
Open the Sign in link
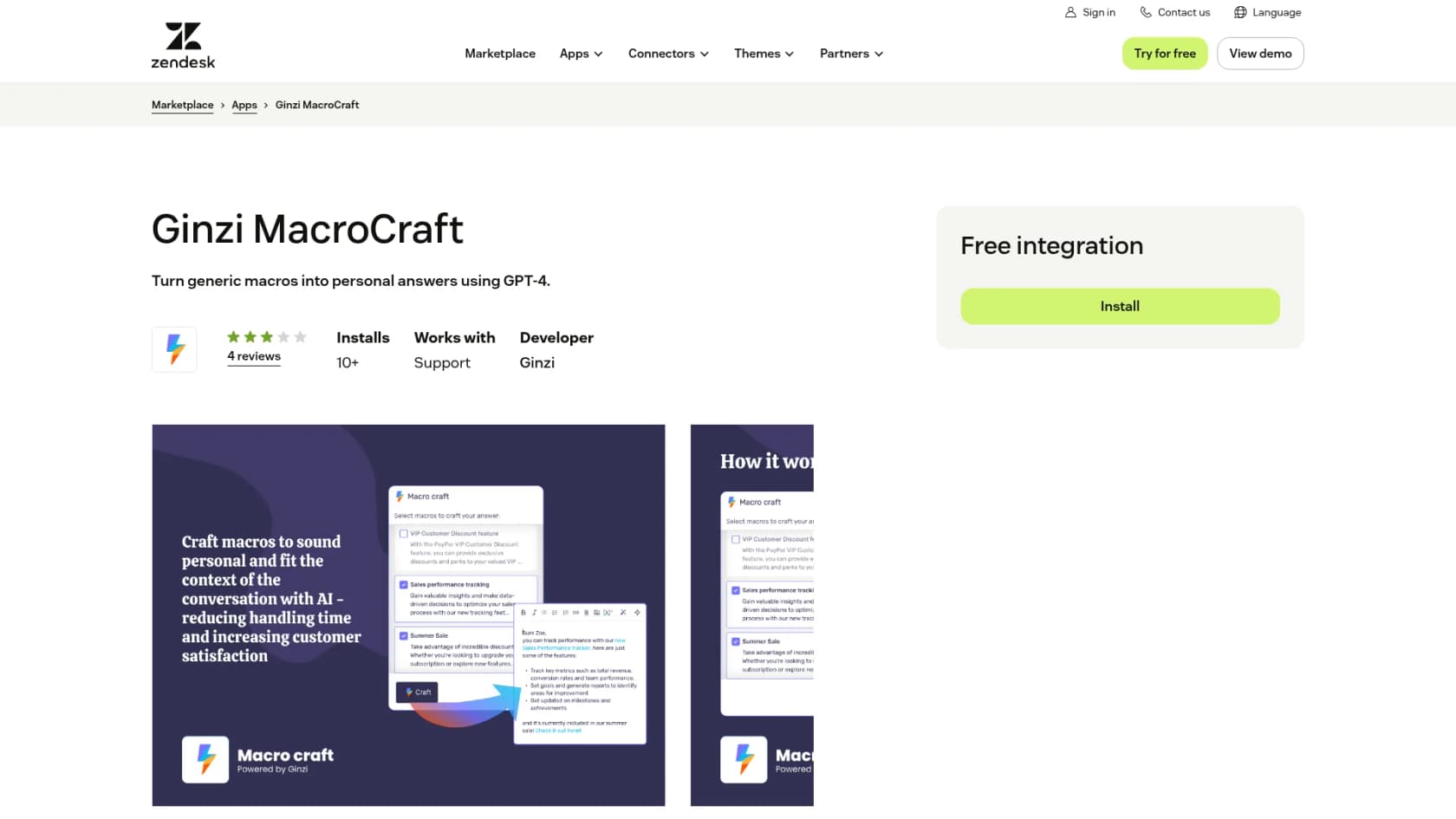(x=1090, y=12)
